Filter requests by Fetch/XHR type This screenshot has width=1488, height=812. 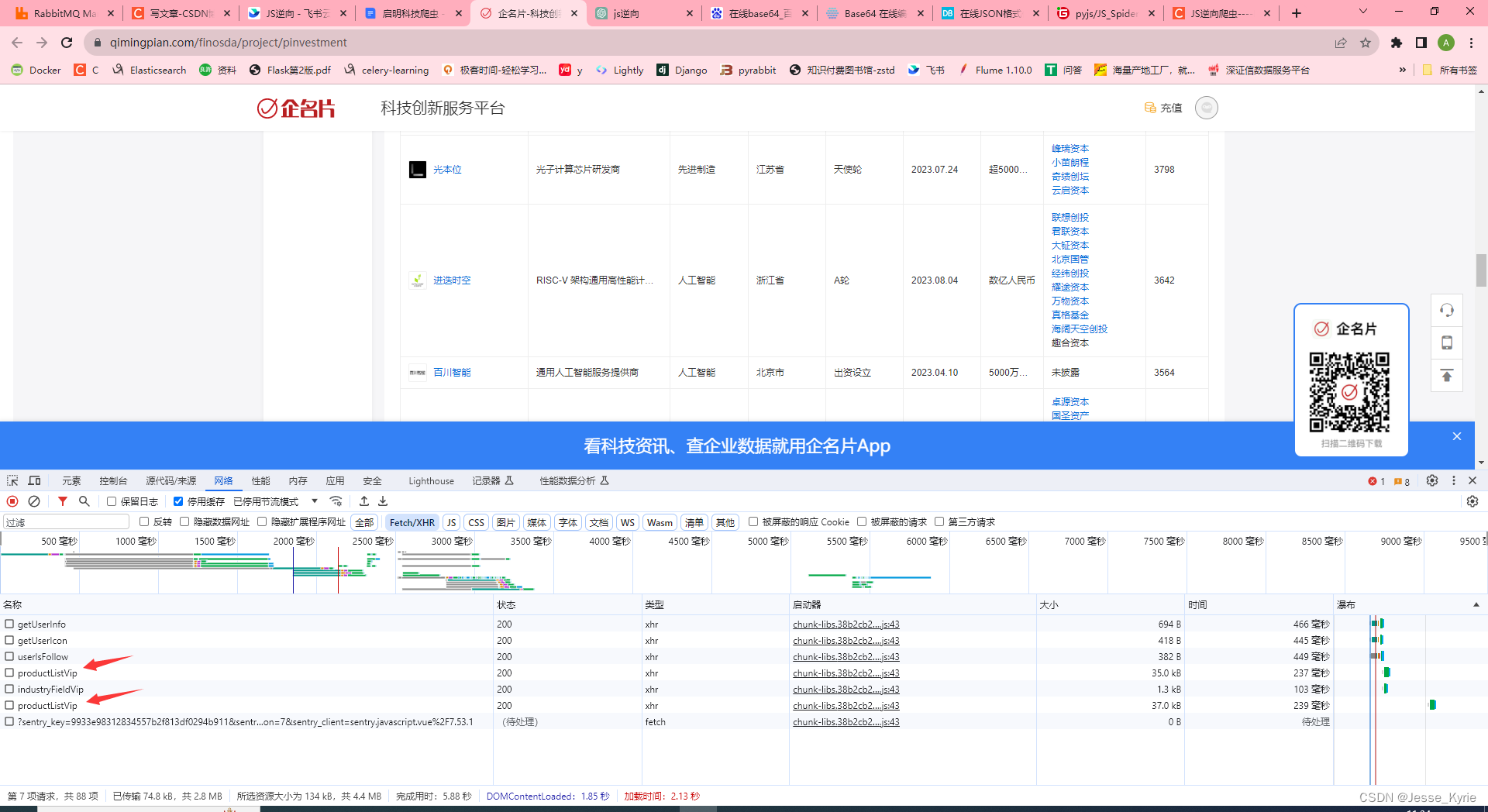click(x=412, y=522)
